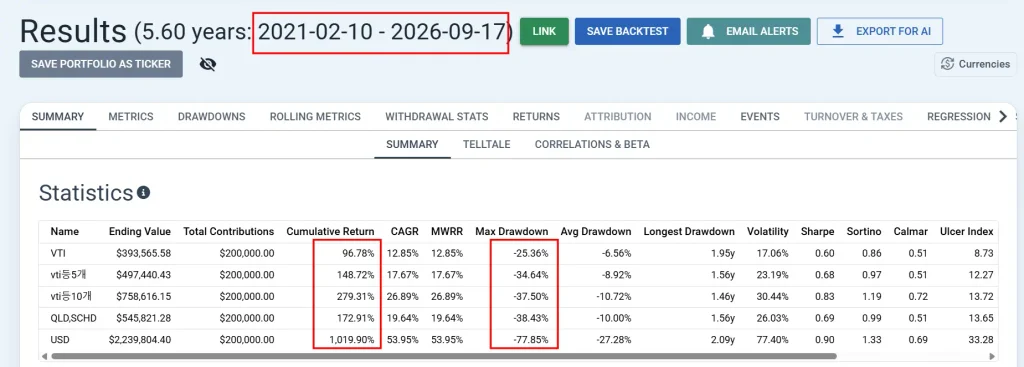Select the USD row name
Viewport: 1024px width, 367px height.
(x=60, y=340)
